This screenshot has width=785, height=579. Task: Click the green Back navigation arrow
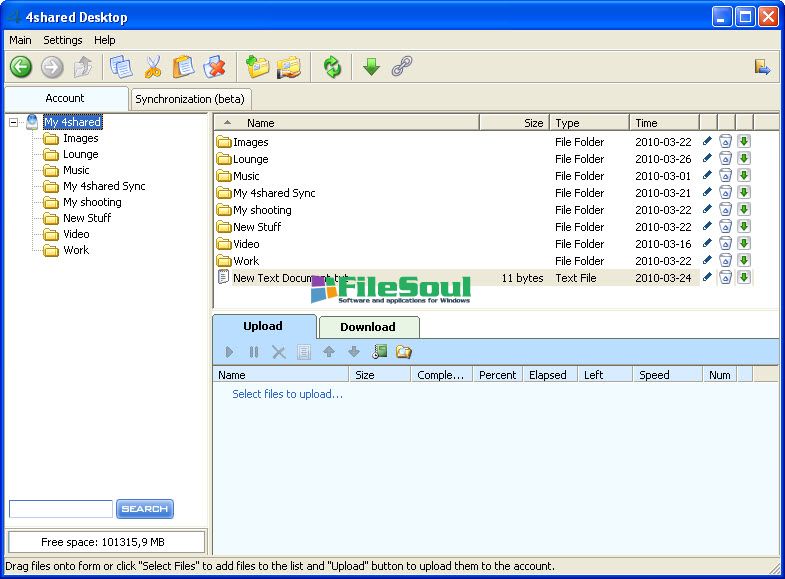21,67
